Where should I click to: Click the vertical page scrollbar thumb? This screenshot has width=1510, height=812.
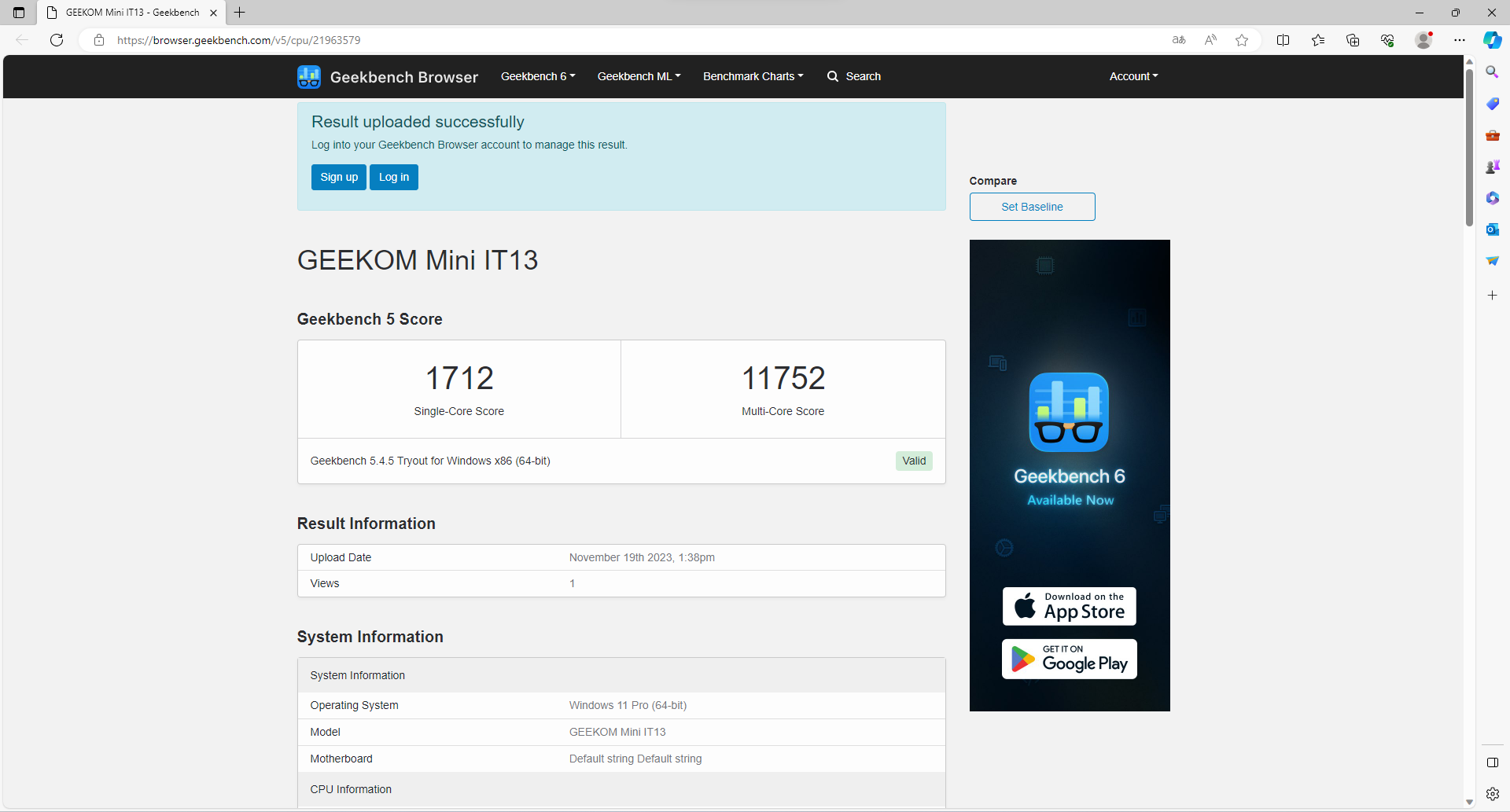[x=1469, y=147]
